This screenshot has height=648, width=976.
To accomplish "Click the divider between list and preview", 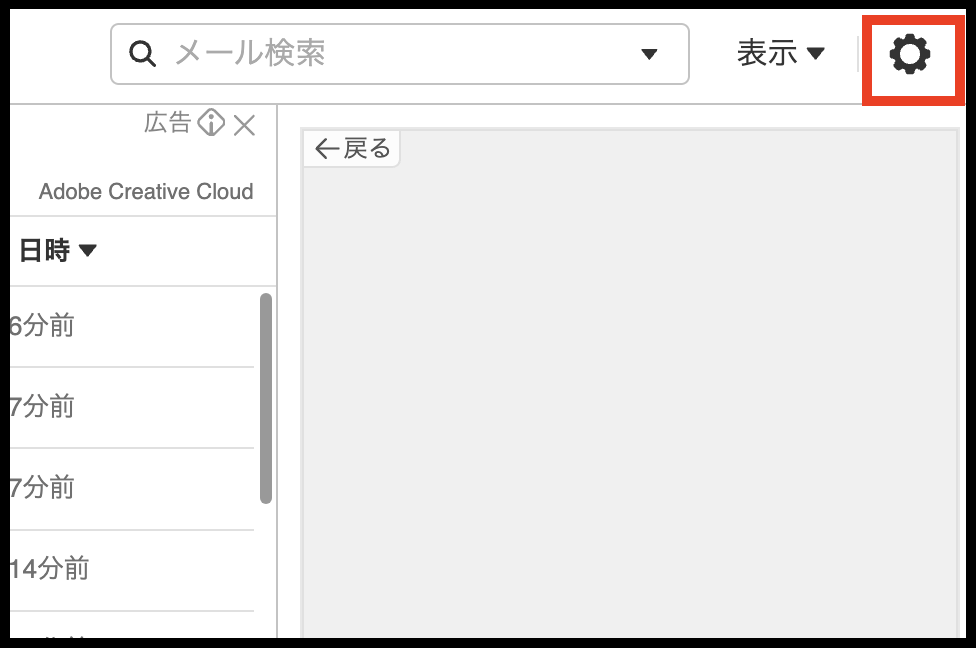I will pyautogui.click(x=277, y=400).
